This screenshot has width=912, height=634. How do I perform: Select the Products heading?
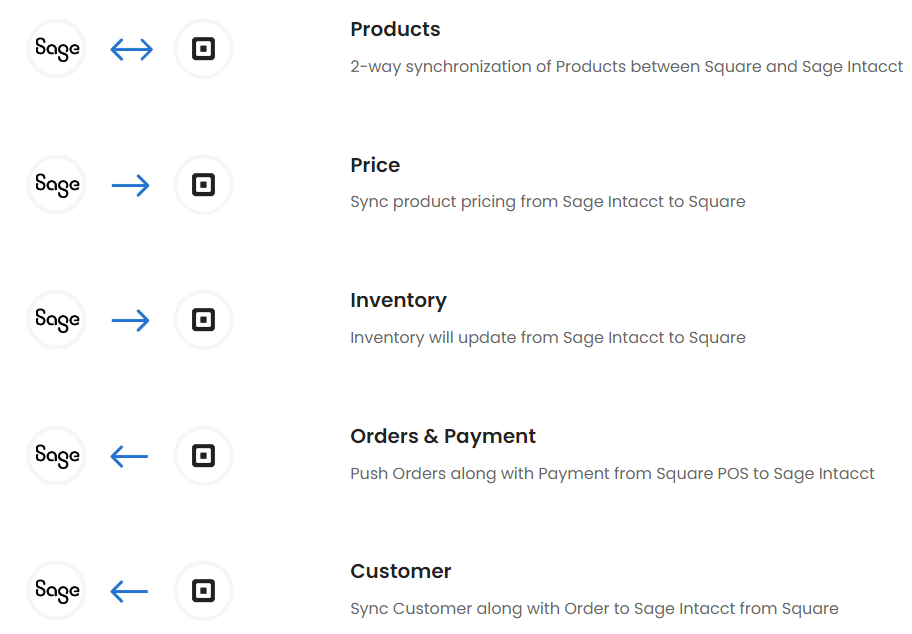pyautogui.click(x=395, y=29)
